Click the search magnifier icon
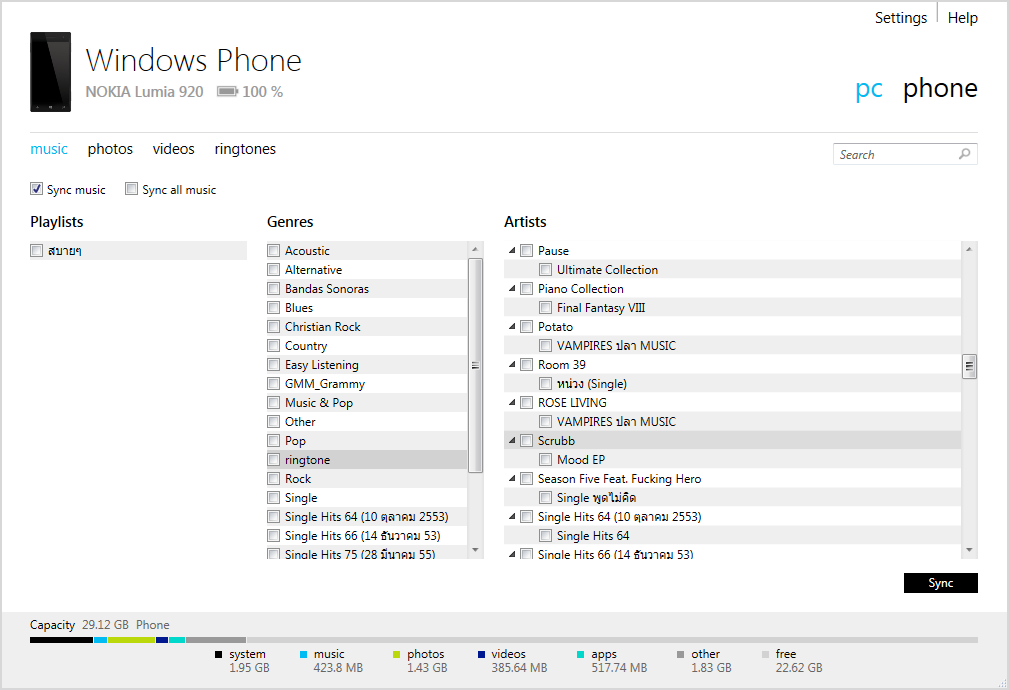This screenshot has width=1009, height=690. [x=964, y=154]
